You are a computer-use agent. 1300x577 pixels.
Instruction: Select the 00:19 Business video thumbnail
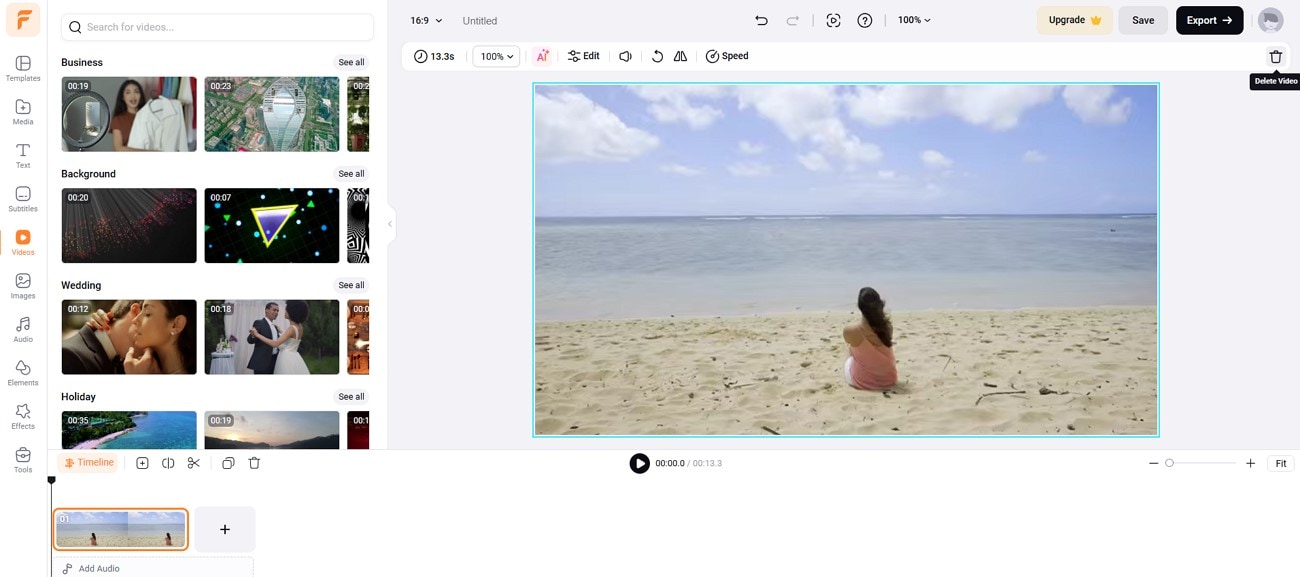click(x=129, y=114)
